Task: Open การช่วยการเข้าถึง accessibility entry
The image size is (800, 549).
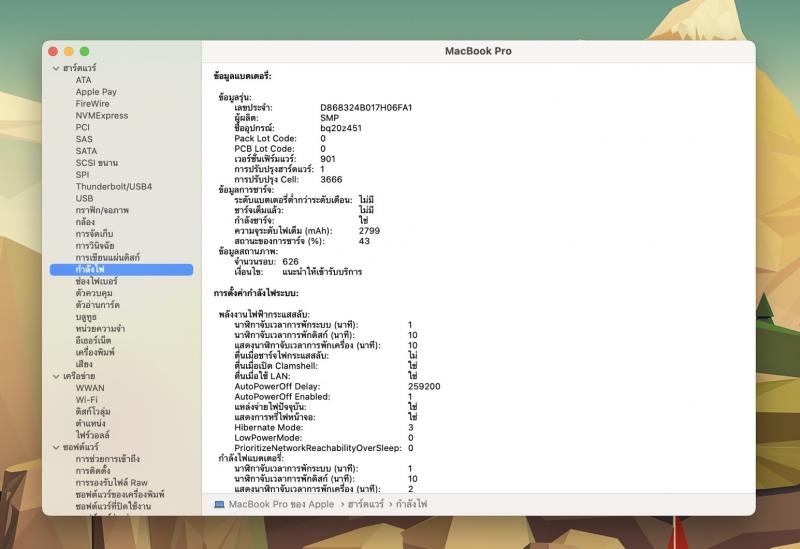Action: click(108, 459)
